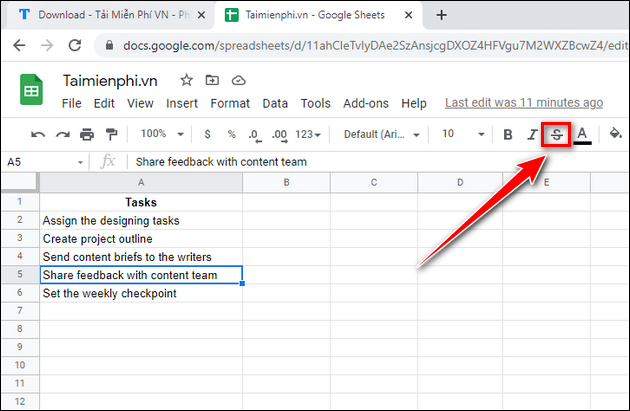Open the fill color picker
This screenshot has height=411, width=630.
615,133
